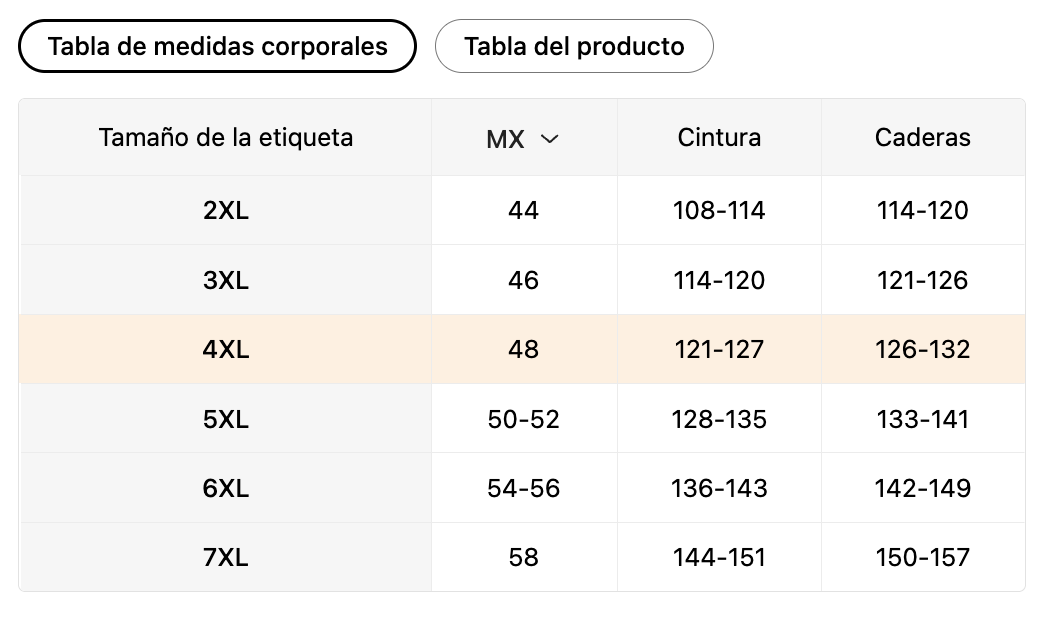Select the 3XL size row label
This screenshot has height=626, width=1054.
pos(226,280)
